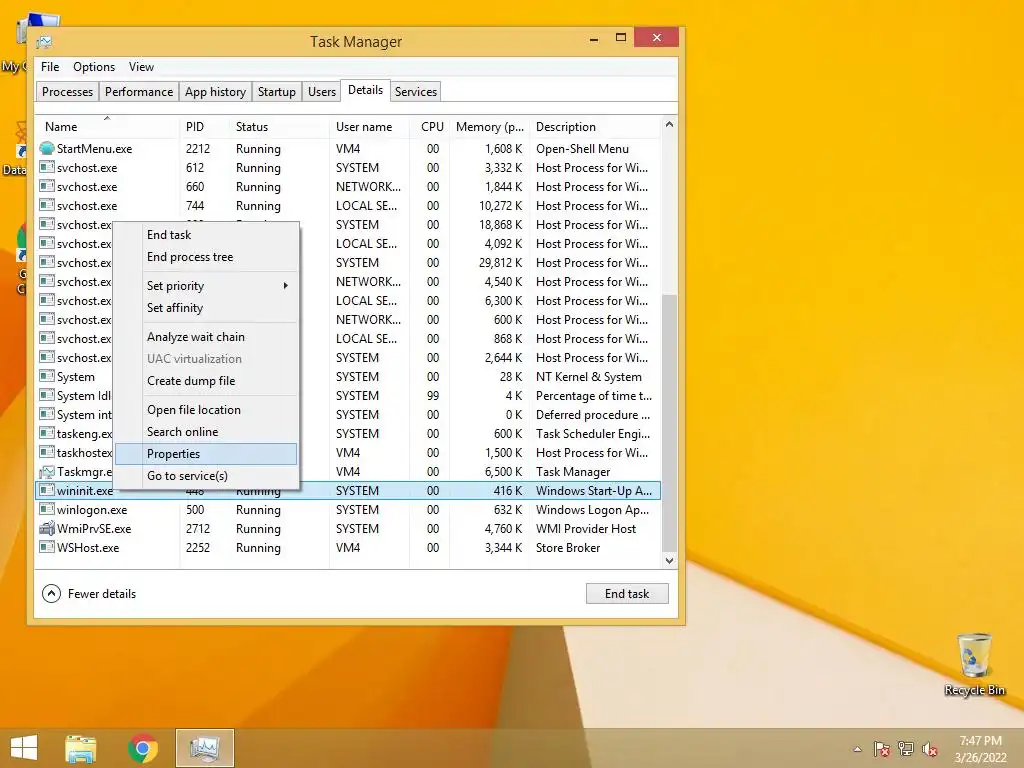Click the scrollbar down arrow
1024x768 pixels.
click(669, 560)
